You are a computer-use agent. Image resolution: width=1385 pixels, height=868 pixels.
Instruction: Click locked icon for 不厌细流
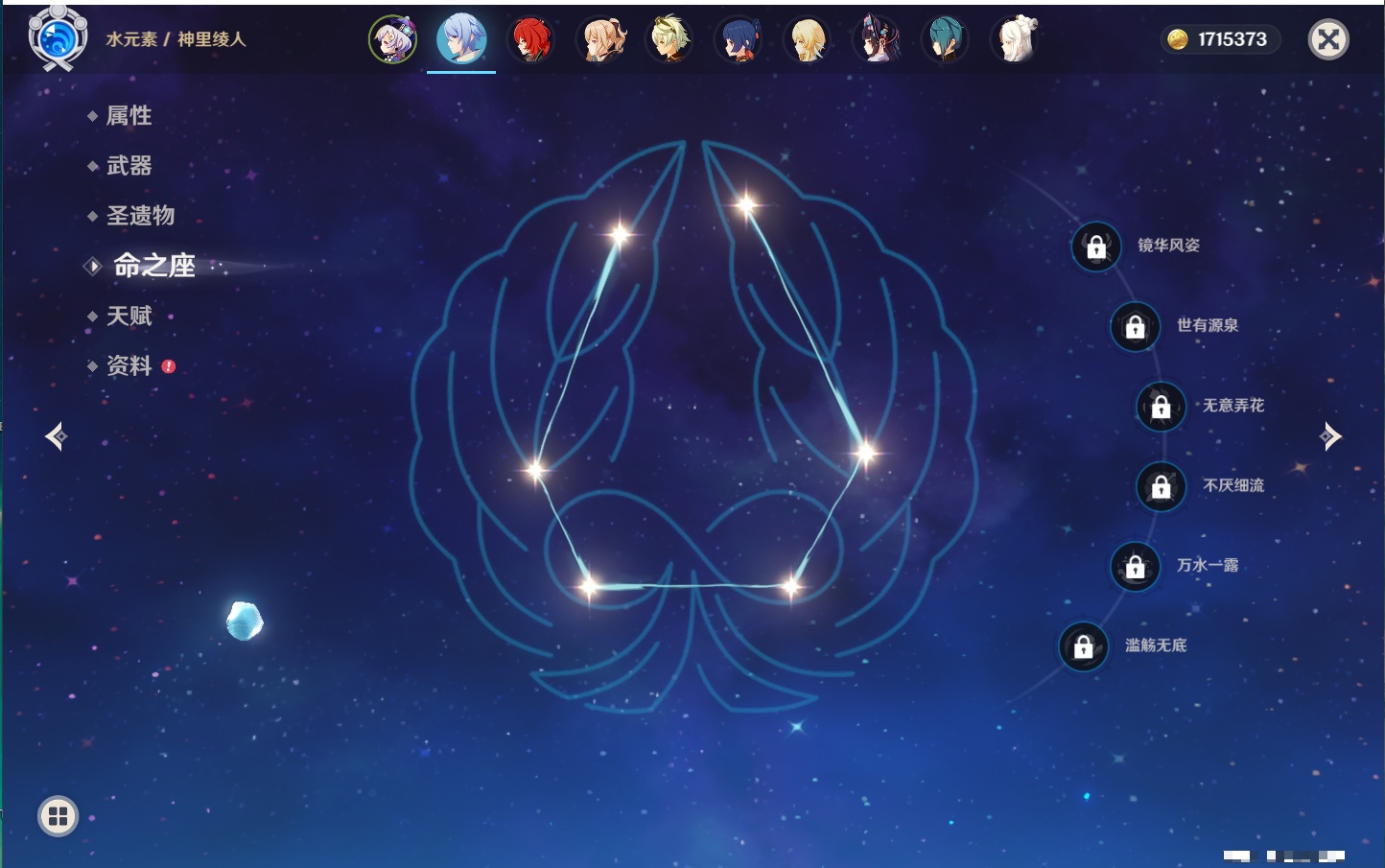click(x=1161, y=487)
